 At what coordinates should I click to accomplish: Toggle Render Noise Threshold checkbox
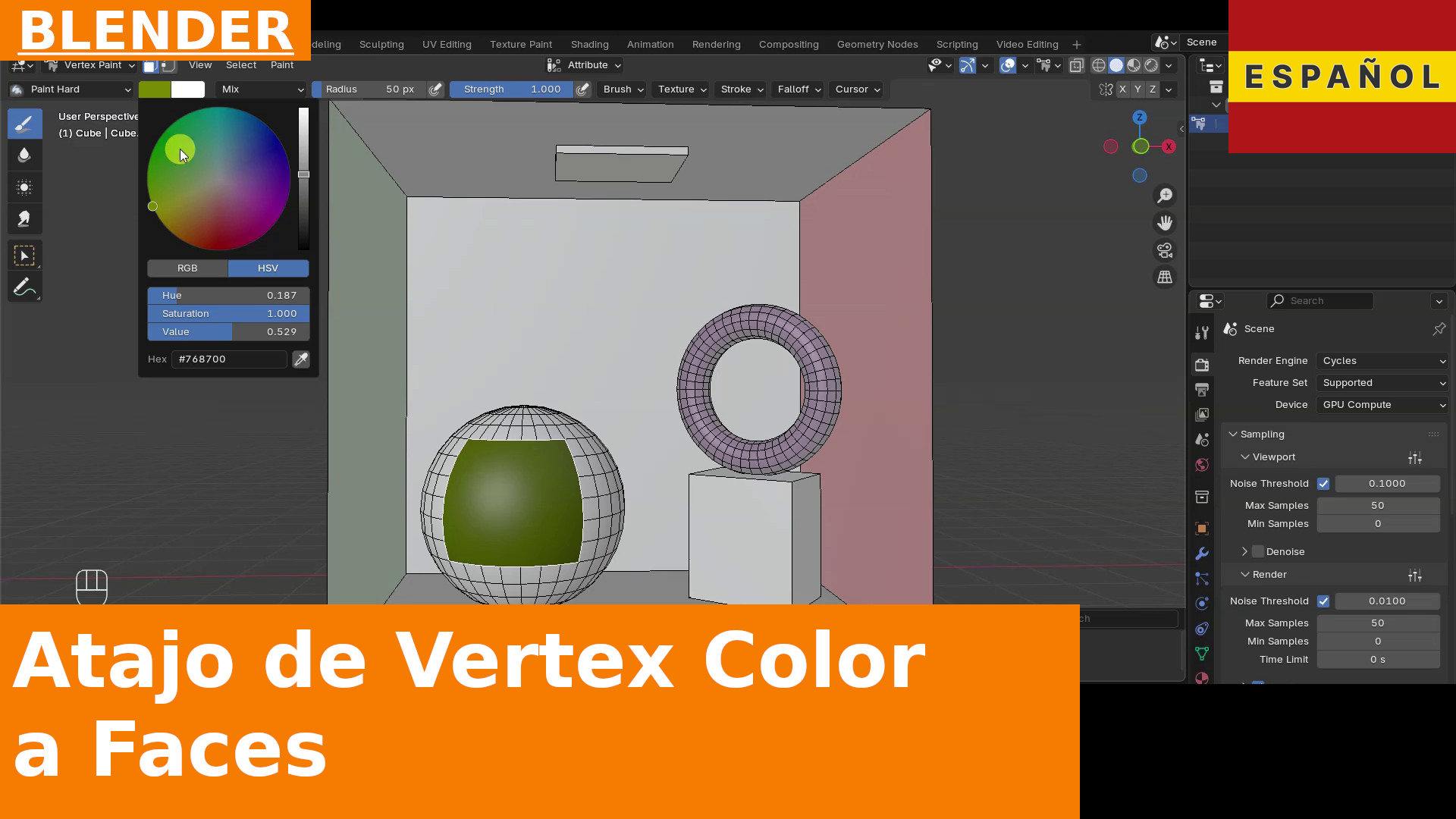coord(1323,601)
